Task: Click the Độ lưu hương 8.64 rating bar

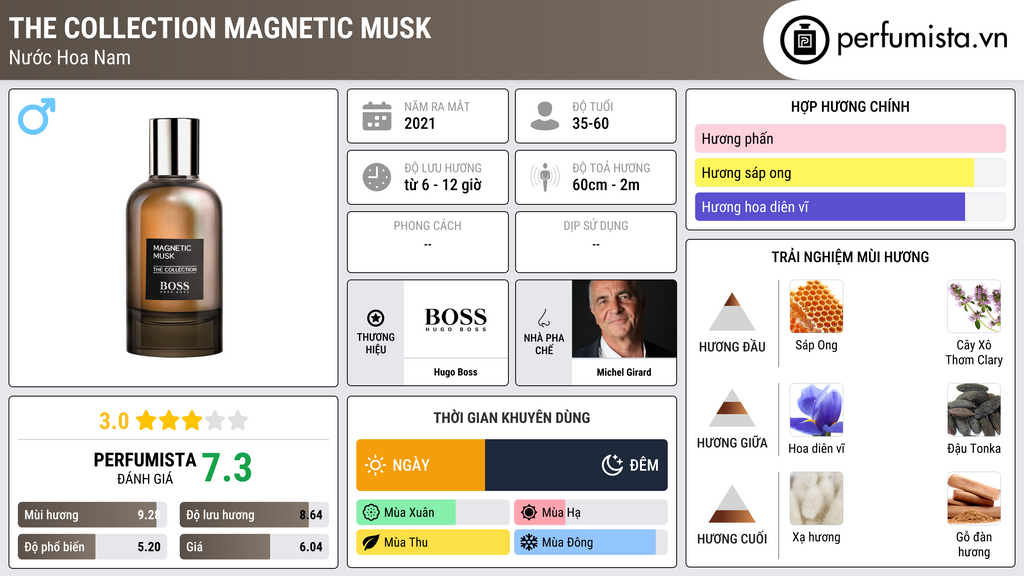Action: (x=254, y=515)
